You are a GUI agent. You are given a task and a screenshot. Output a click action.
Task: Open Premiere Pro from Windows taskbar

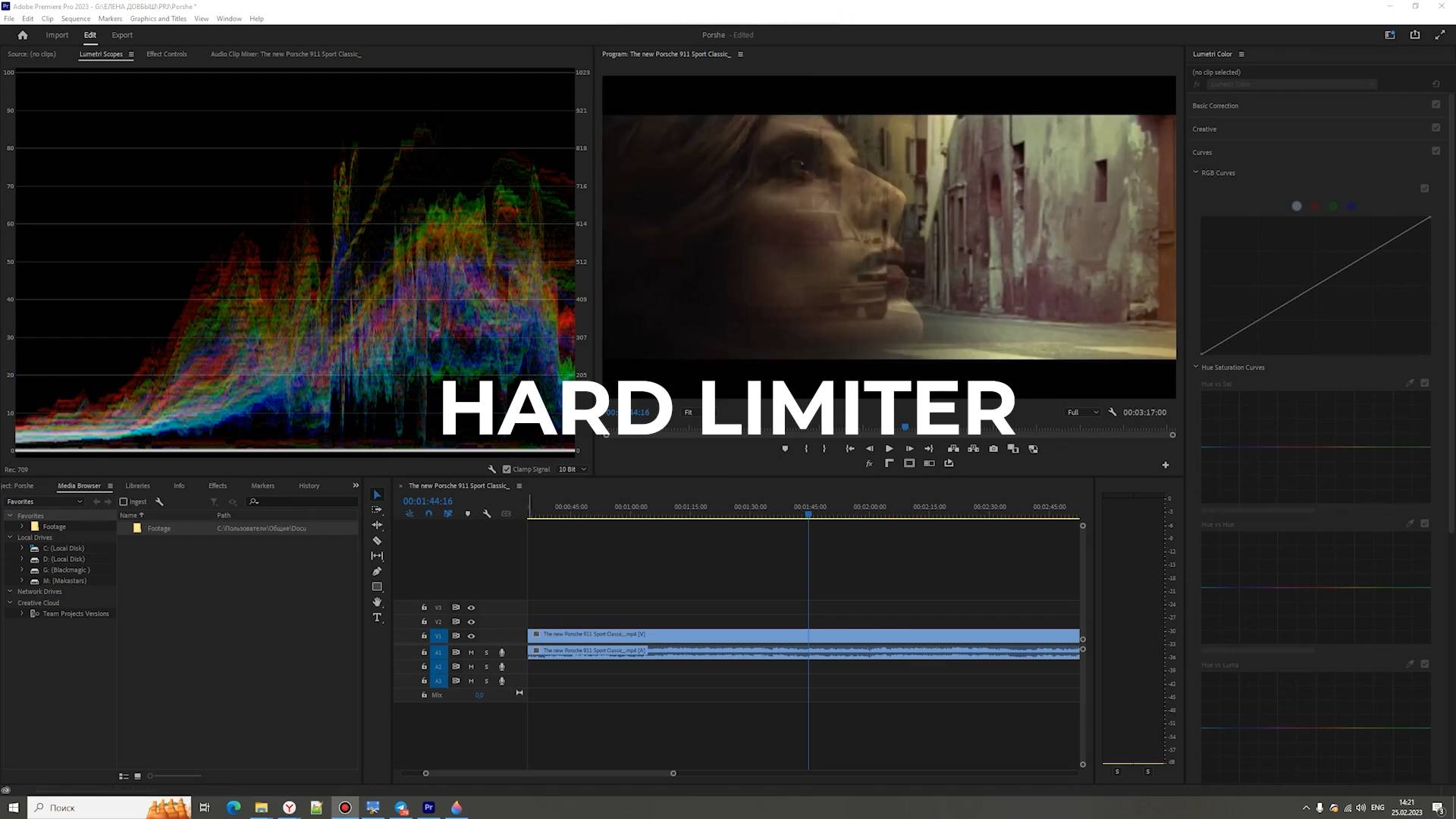pyautogui.click(x=428, y=808)
